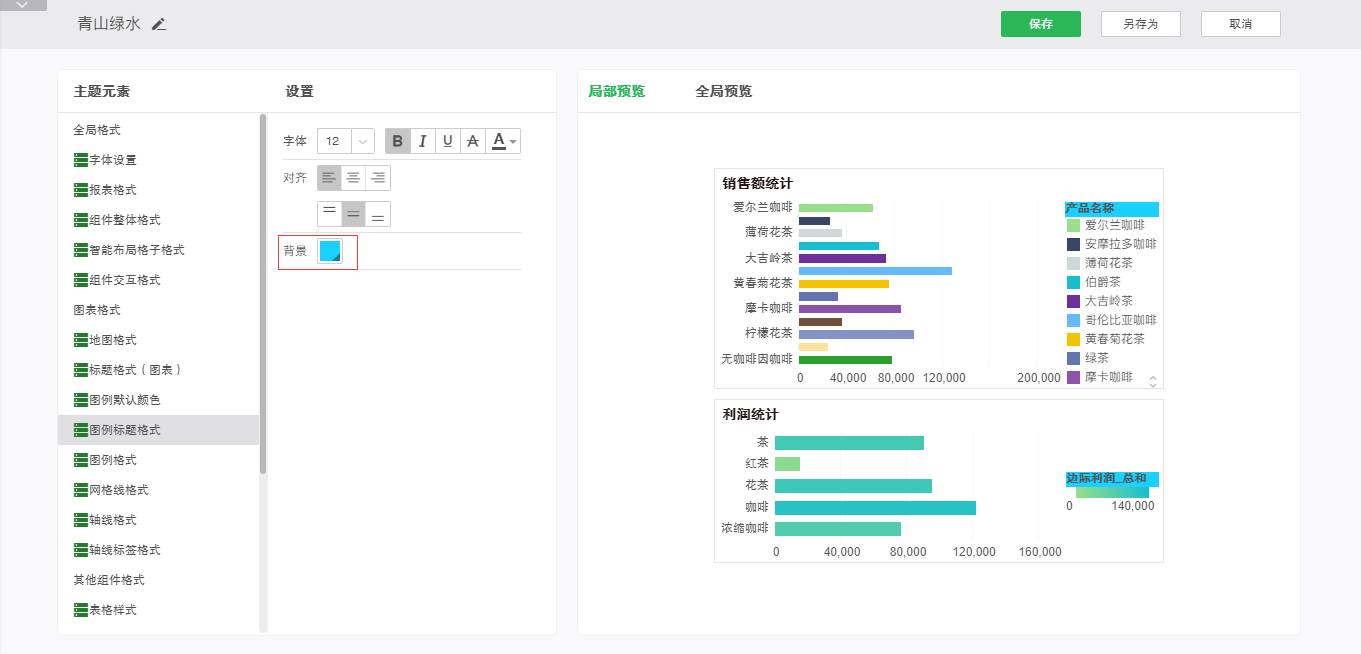Switch to 局部预览 tab

616,91
